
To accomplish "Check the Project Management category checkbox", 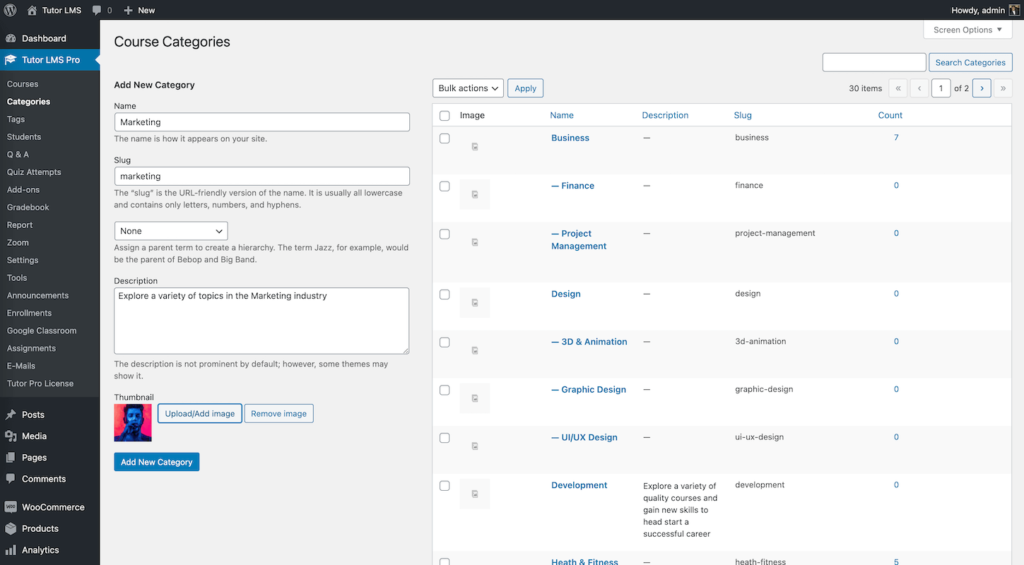I will point(445,234).
